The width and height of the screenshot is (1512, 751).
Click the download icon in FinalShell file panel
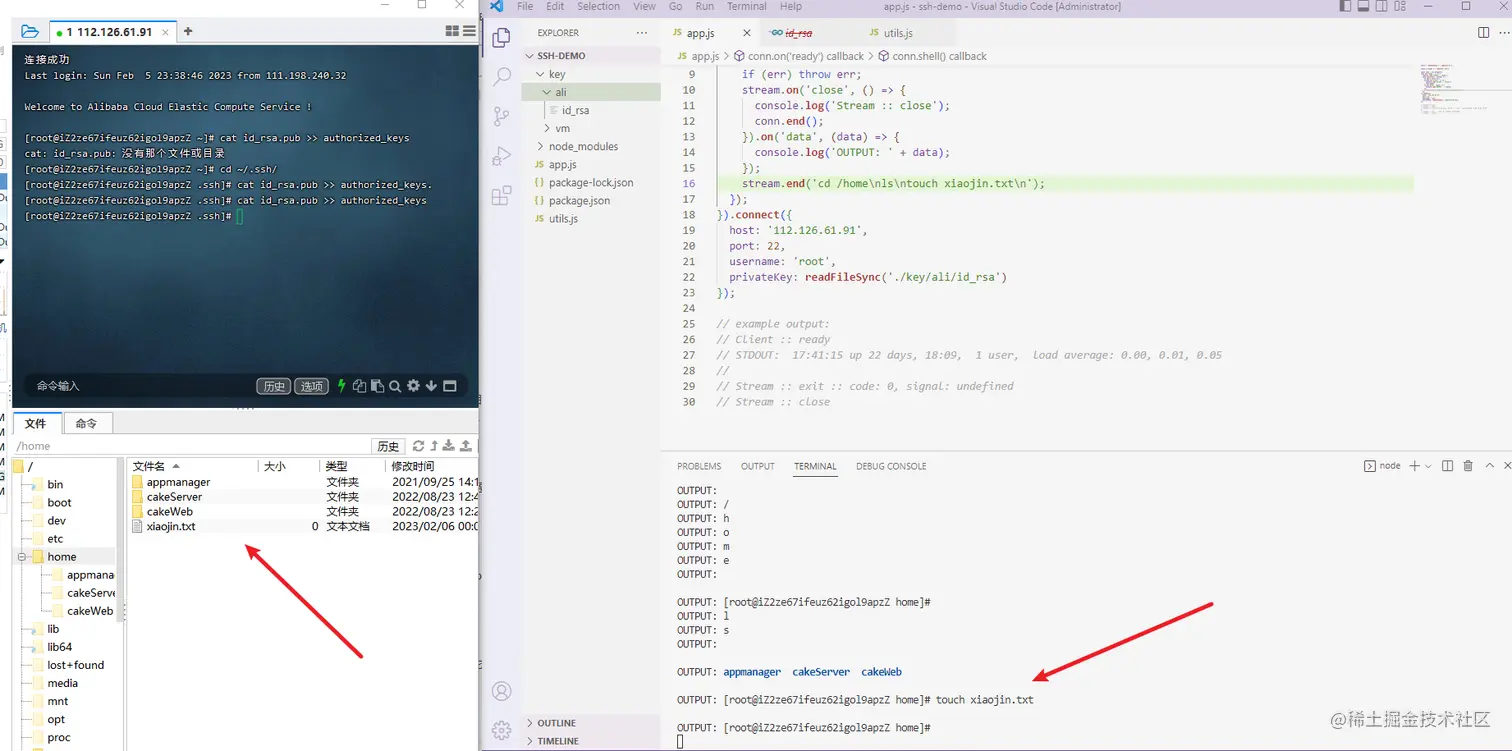[449, 446]
